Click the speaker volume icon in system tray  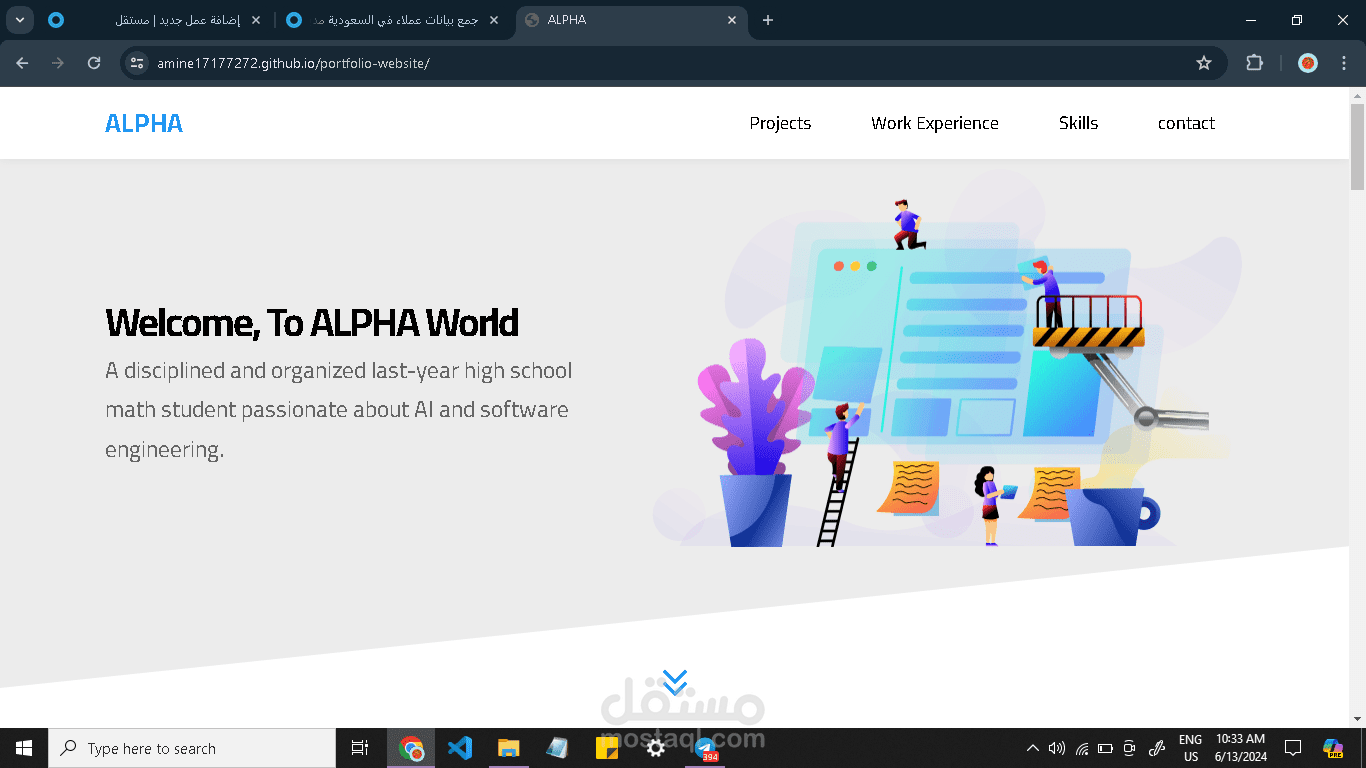tap(1056, 747)
